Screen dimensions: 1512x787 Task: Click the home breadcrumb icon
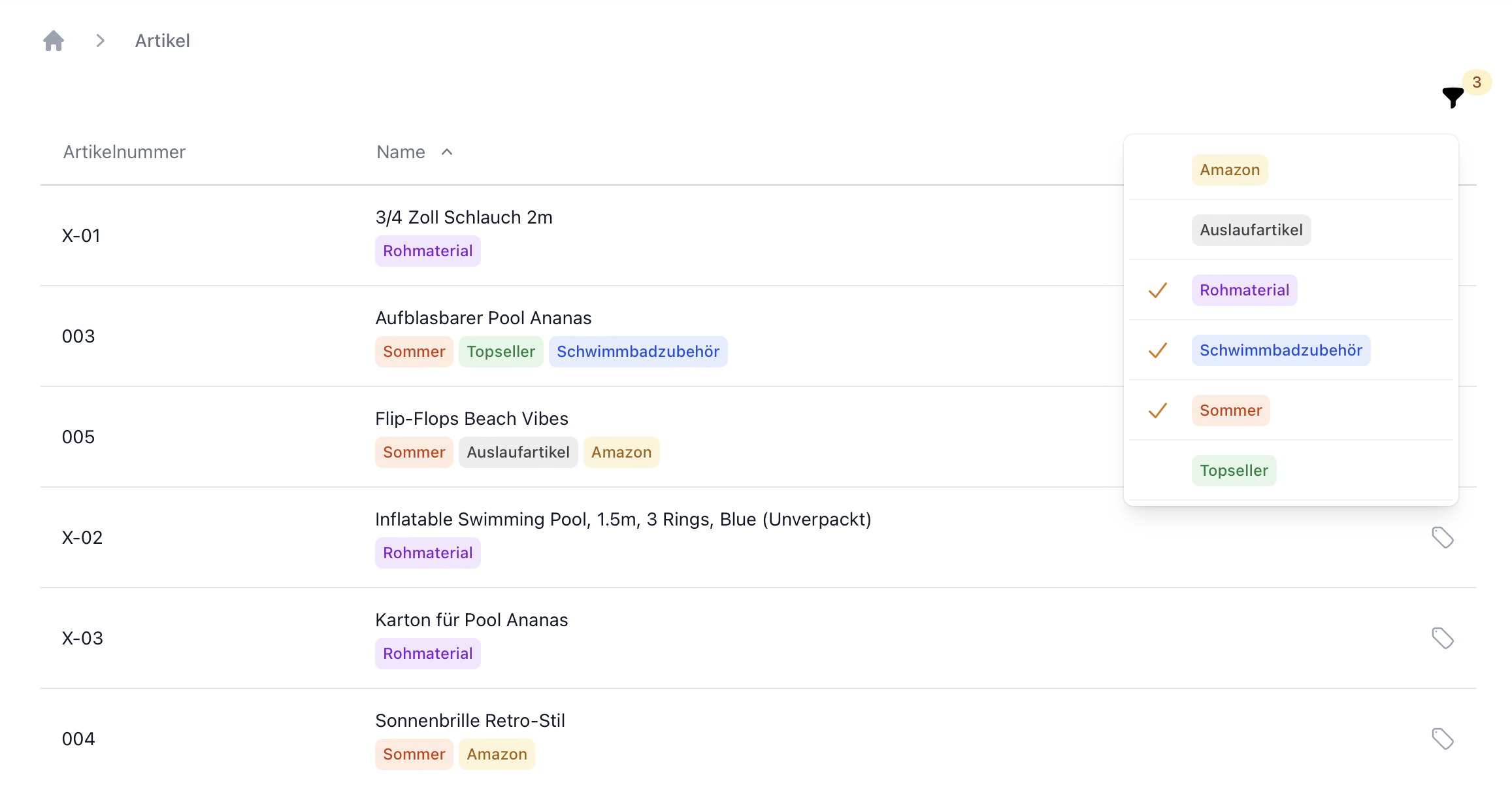(x=54, y=41)
